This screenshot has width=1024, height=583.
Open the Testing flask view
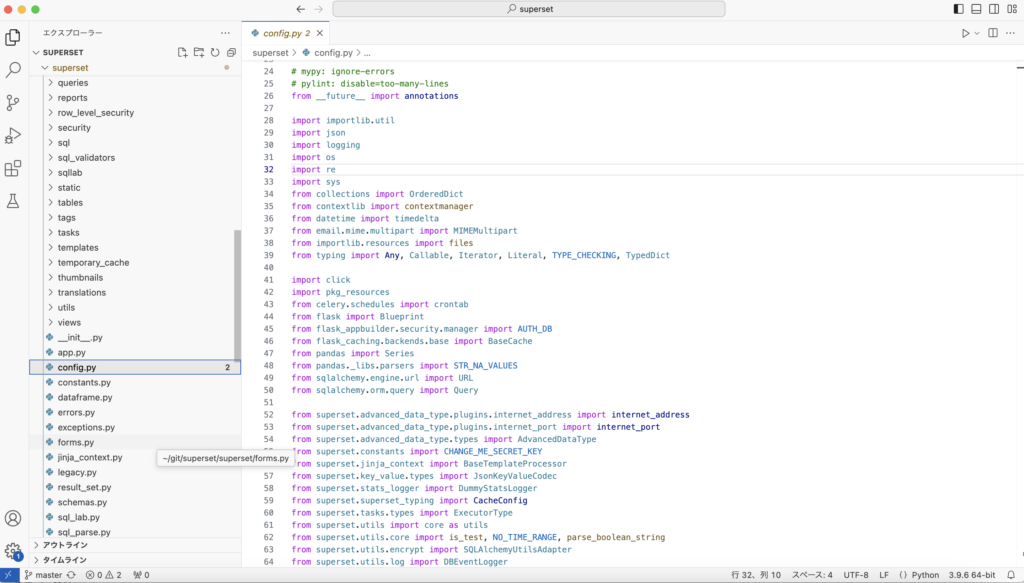(x=13, y=201)
